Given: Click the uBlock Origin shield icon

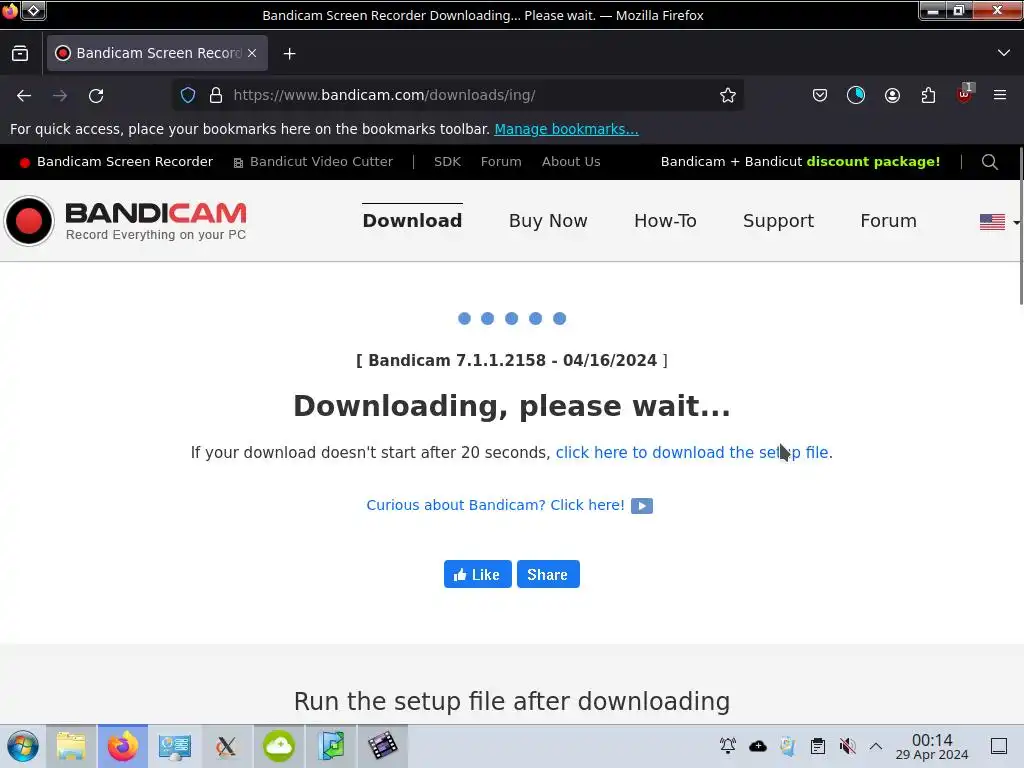Looking at the screenshot, I should [x=964, y=95].
